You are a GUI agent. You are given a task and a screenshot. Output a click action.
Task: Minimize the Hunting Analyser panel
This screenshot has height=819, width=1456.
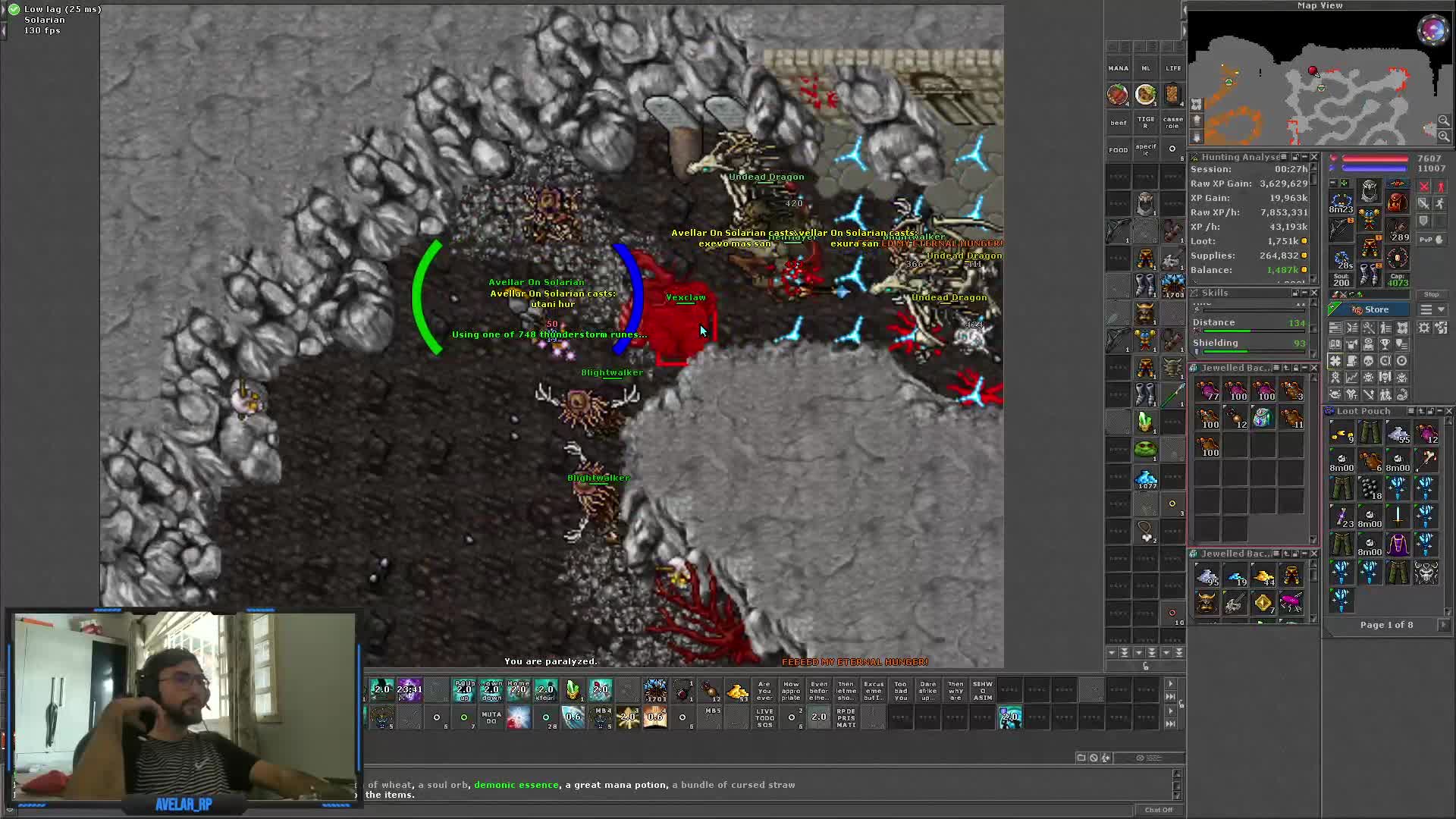[1304, 157]
